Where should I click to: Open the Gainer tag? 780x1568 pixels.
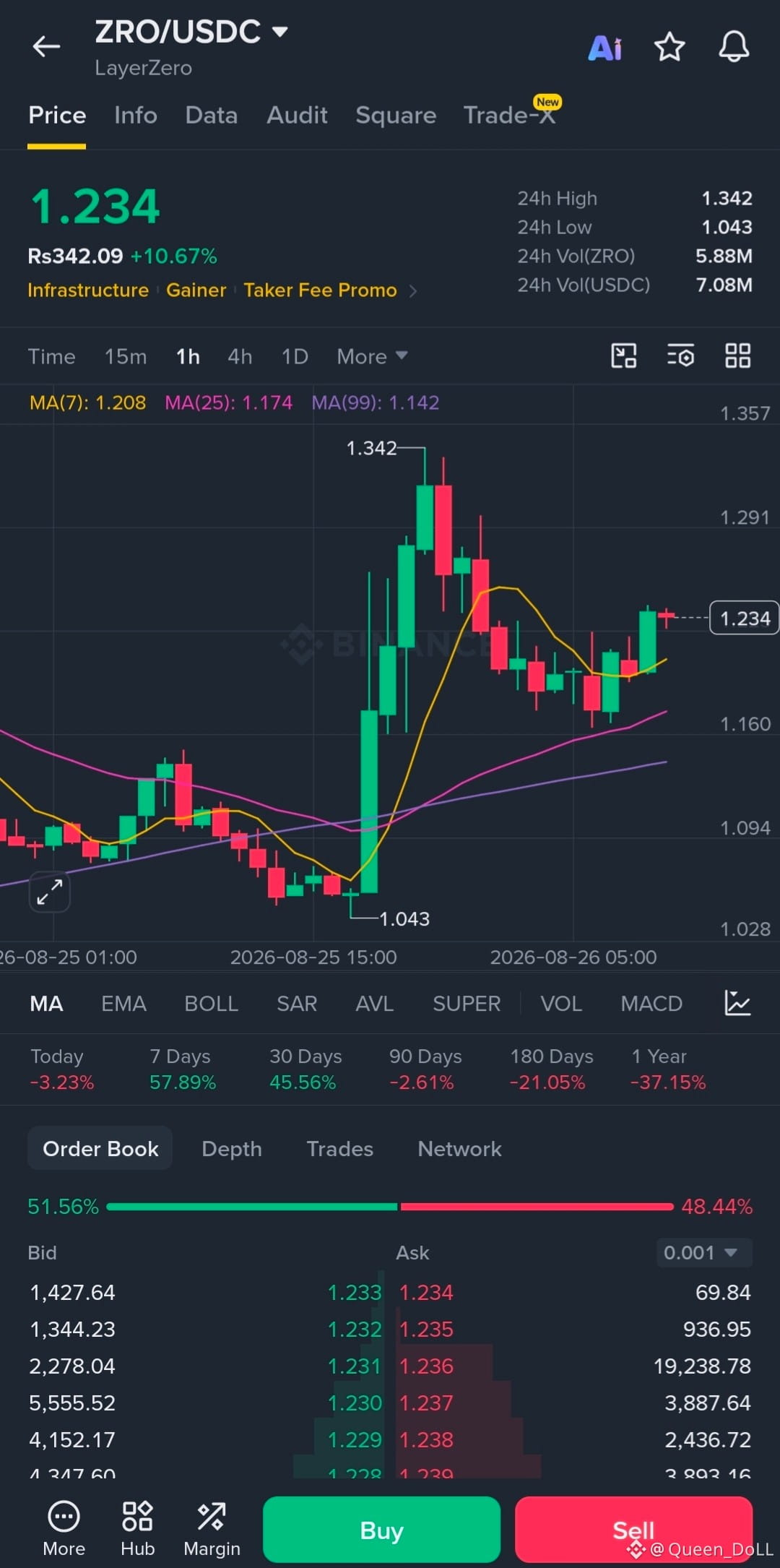(x=196, y=290)
